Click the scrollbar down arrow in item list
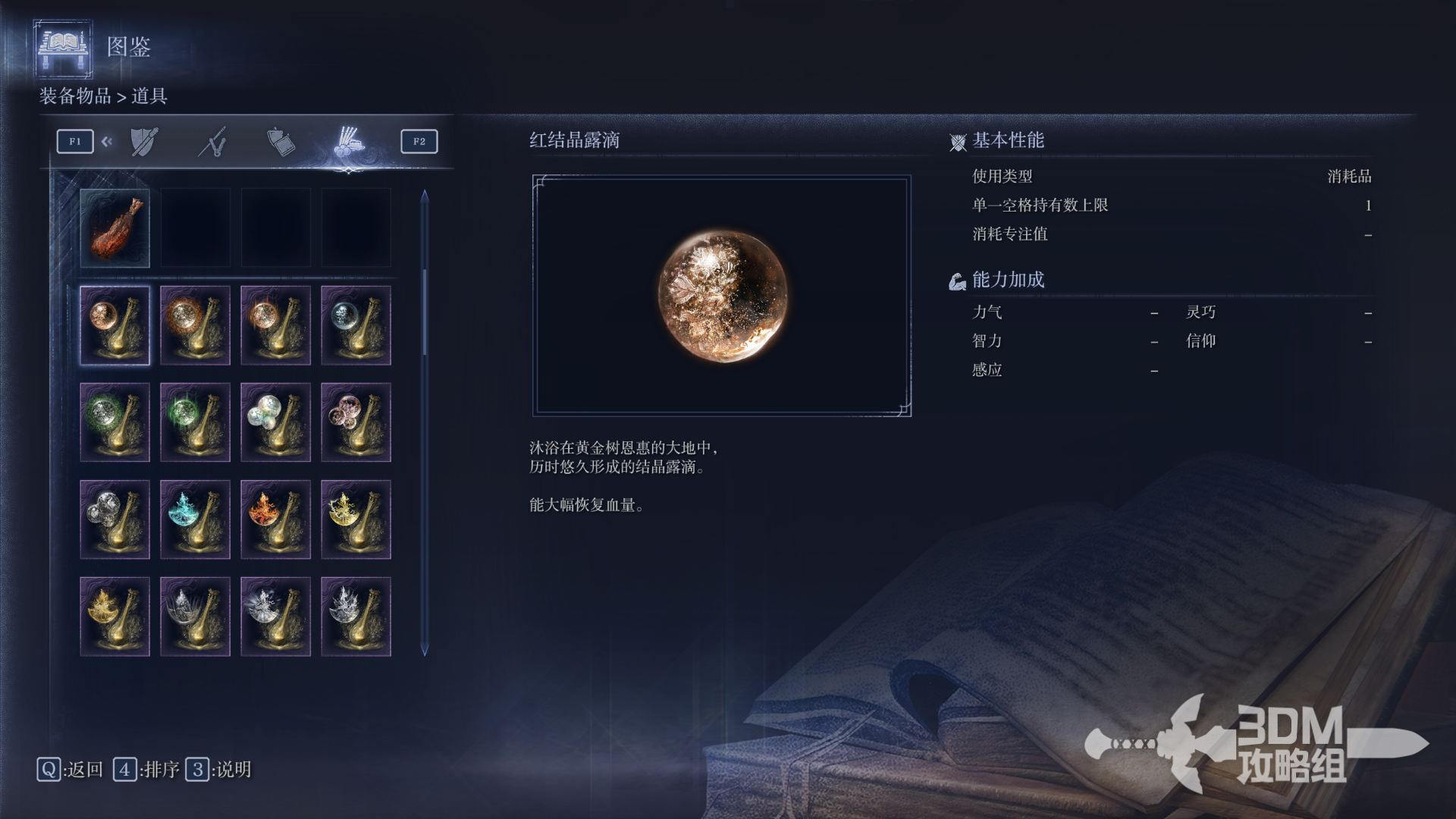This screenshot has height=819, width=1456. point(425,650)
